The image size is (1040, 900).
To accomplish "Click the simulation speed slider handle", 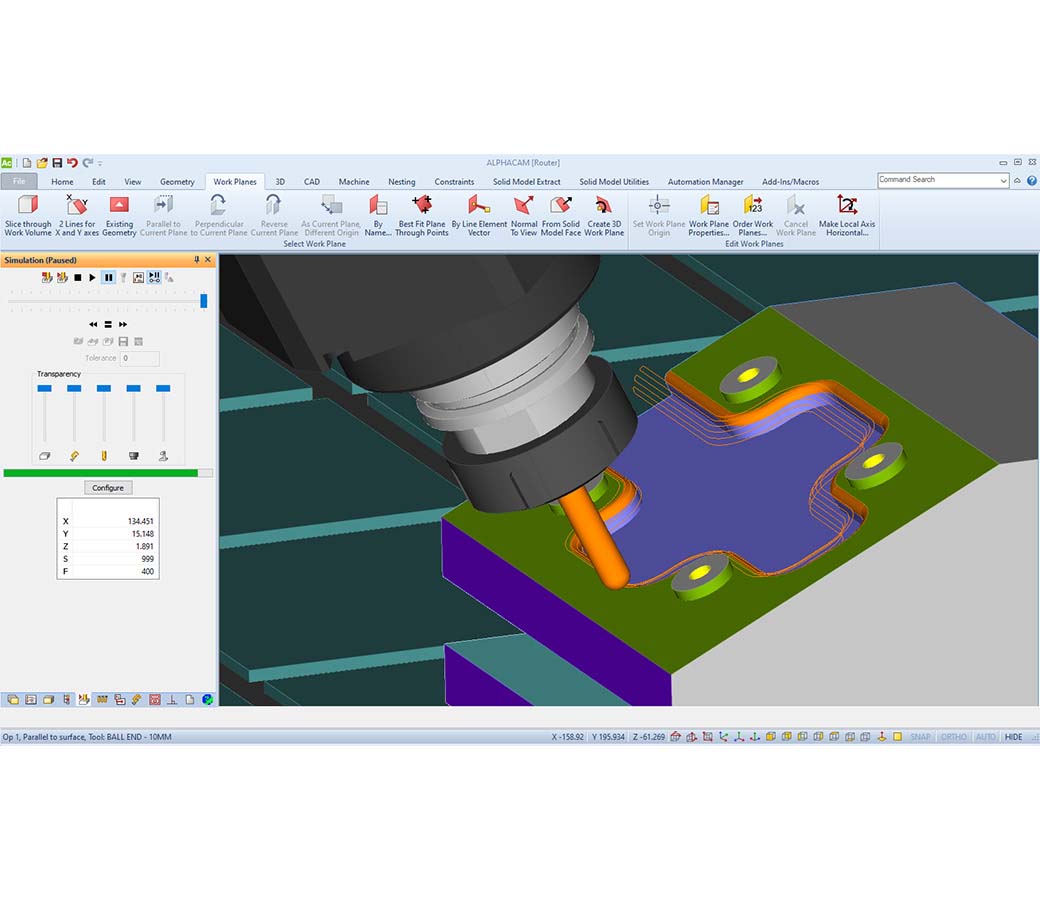I will pos(204,300).
